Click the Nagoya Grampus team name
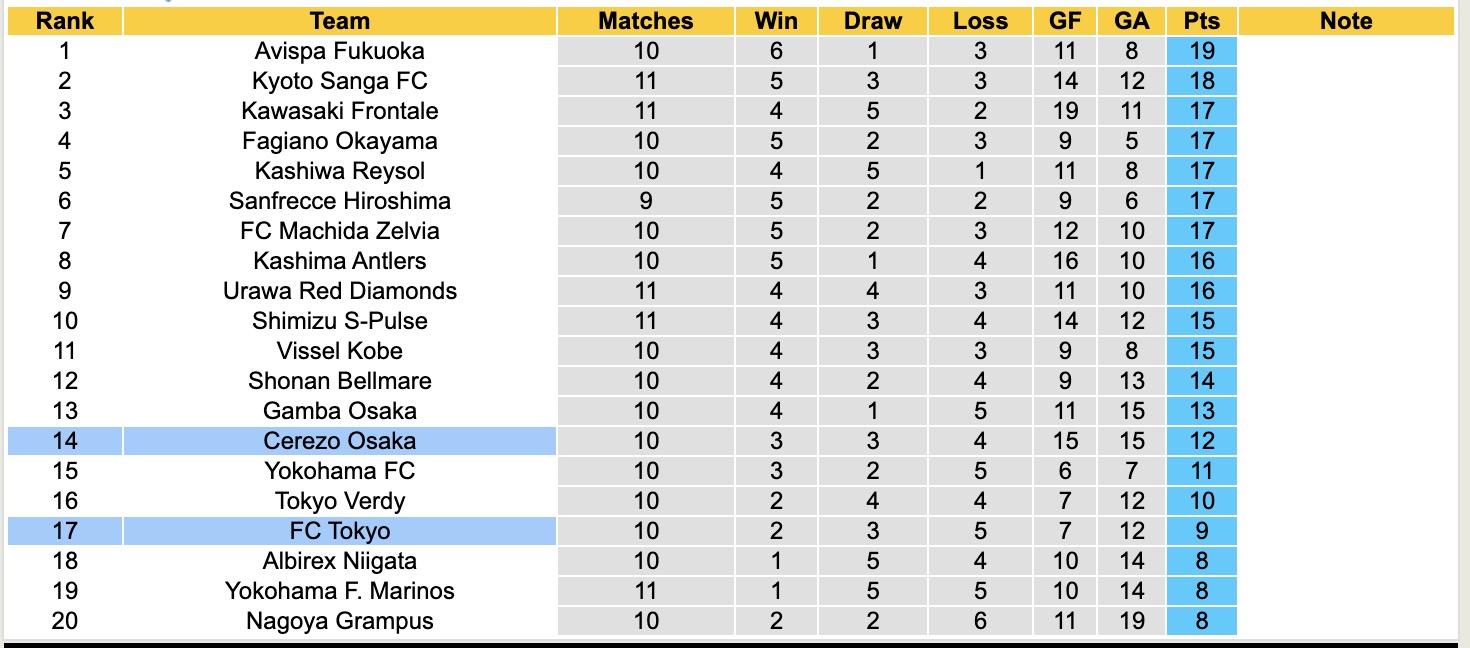Screen dimensions: 1470x648 click(340, 621)
